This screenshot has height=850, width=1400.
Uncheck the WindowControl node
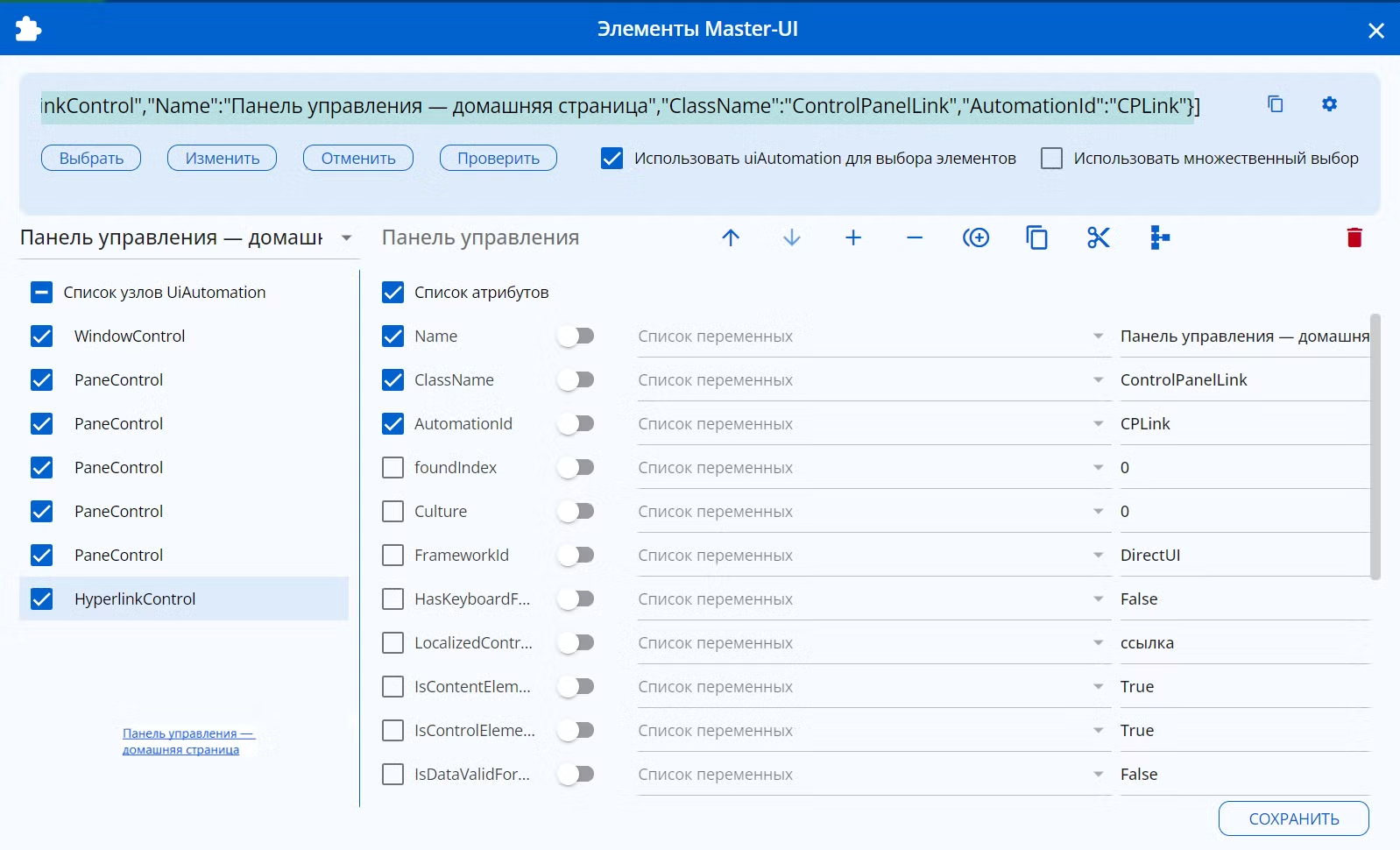(x=41, y=336)
